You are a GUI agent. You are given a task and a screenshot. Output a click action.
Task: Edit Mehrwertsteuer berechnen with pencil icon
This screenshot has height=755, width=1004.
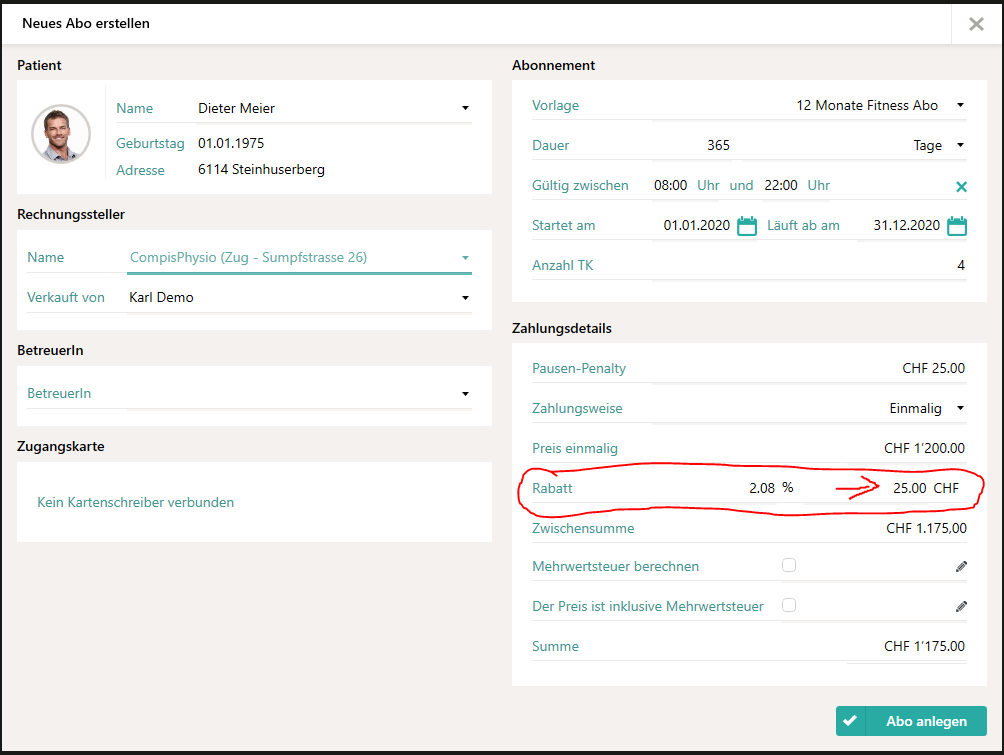tap(961, 566)
